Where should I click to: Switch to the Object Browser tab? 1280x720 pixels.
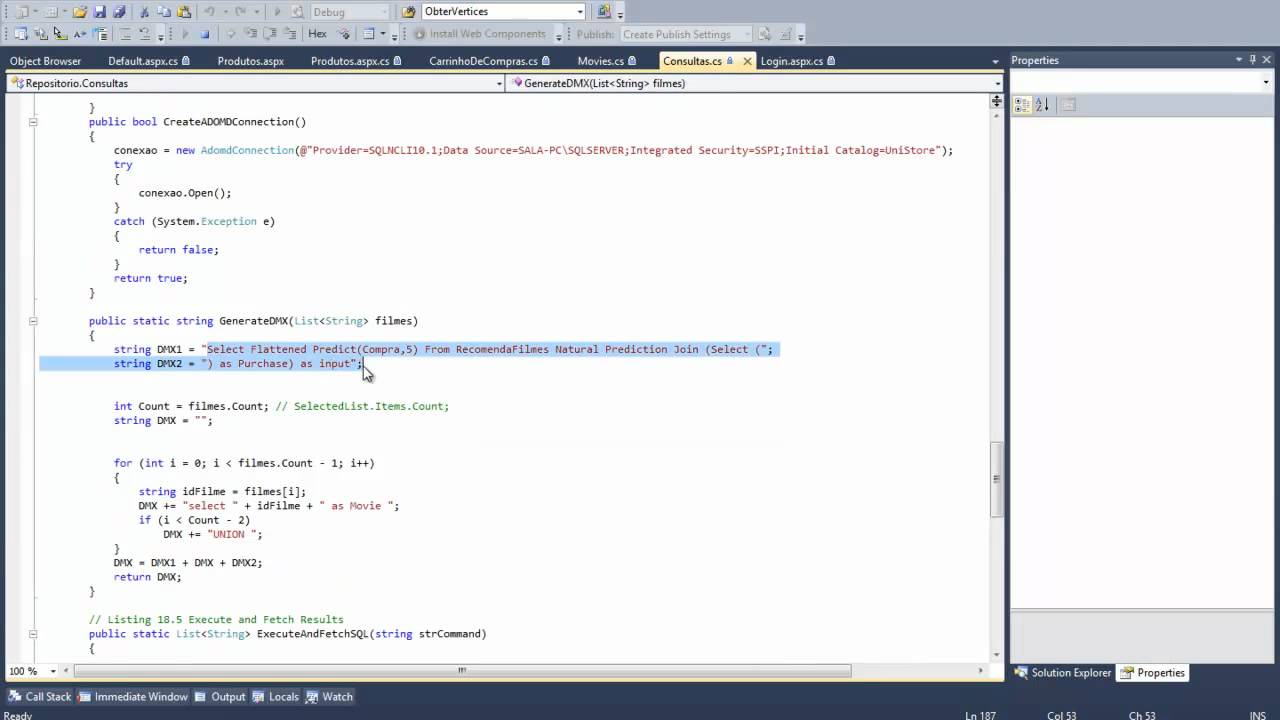coord(46,61)
